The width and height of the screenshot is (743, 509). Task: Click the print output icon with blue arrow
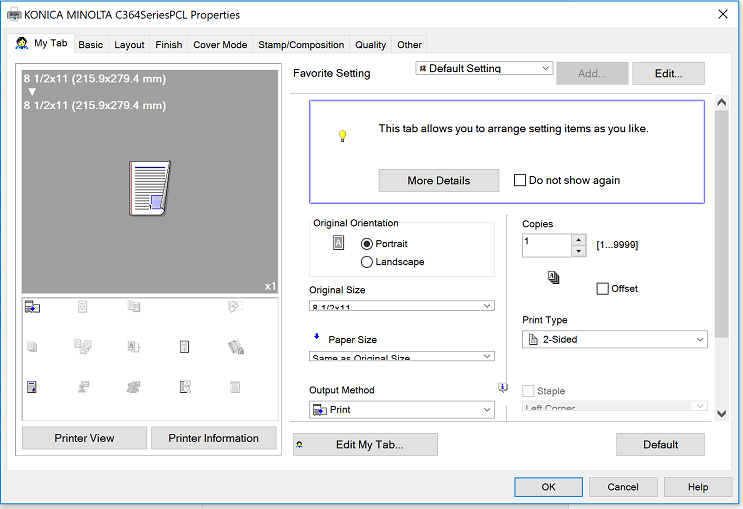(32, 307)
